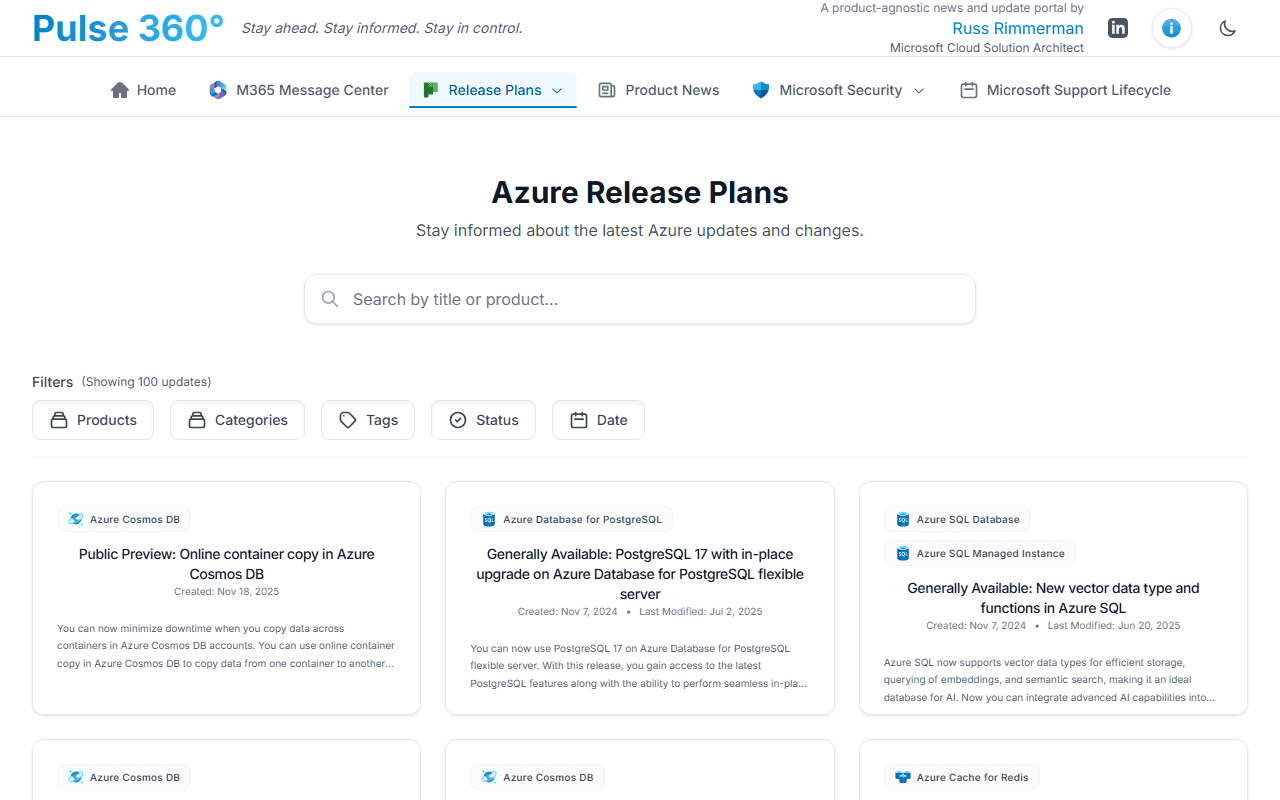Click the Azure SQL Managed Instance tag icon
Screen dimensions: 1280x800
coord(903,553)
